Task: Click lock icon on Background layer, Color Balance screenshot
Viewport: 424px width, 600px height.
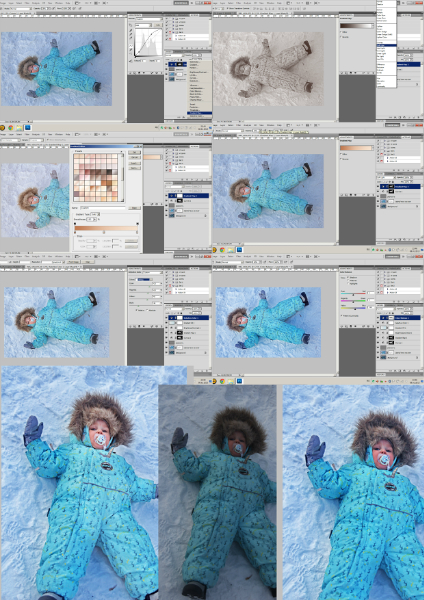Action: (418, 357)
